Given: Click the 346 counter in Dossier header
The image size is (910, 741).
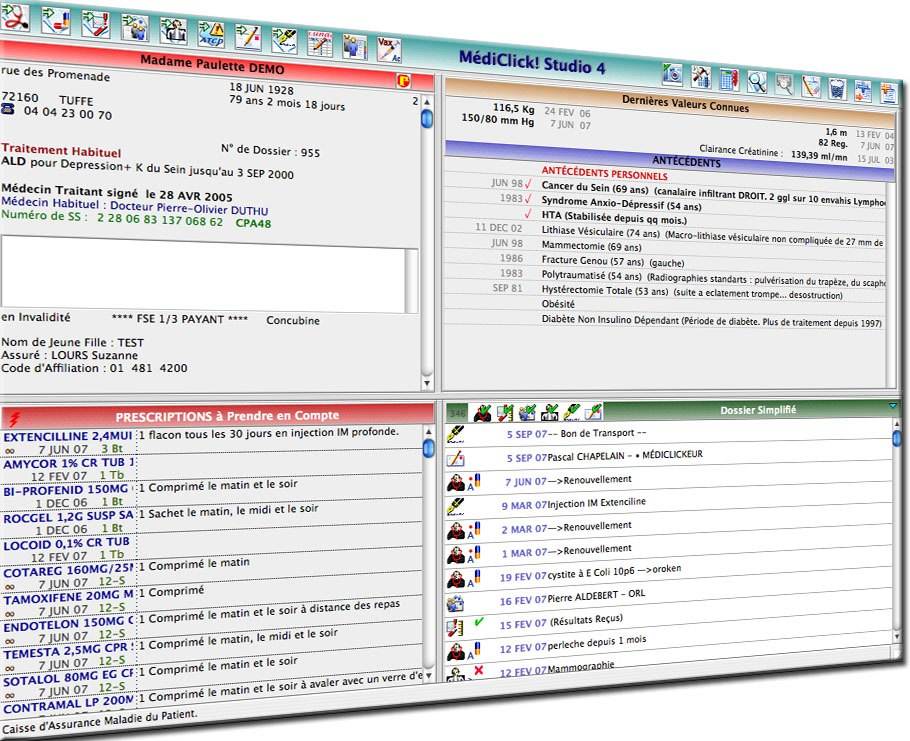Looking at the screenshot, I should pos(457,413).
